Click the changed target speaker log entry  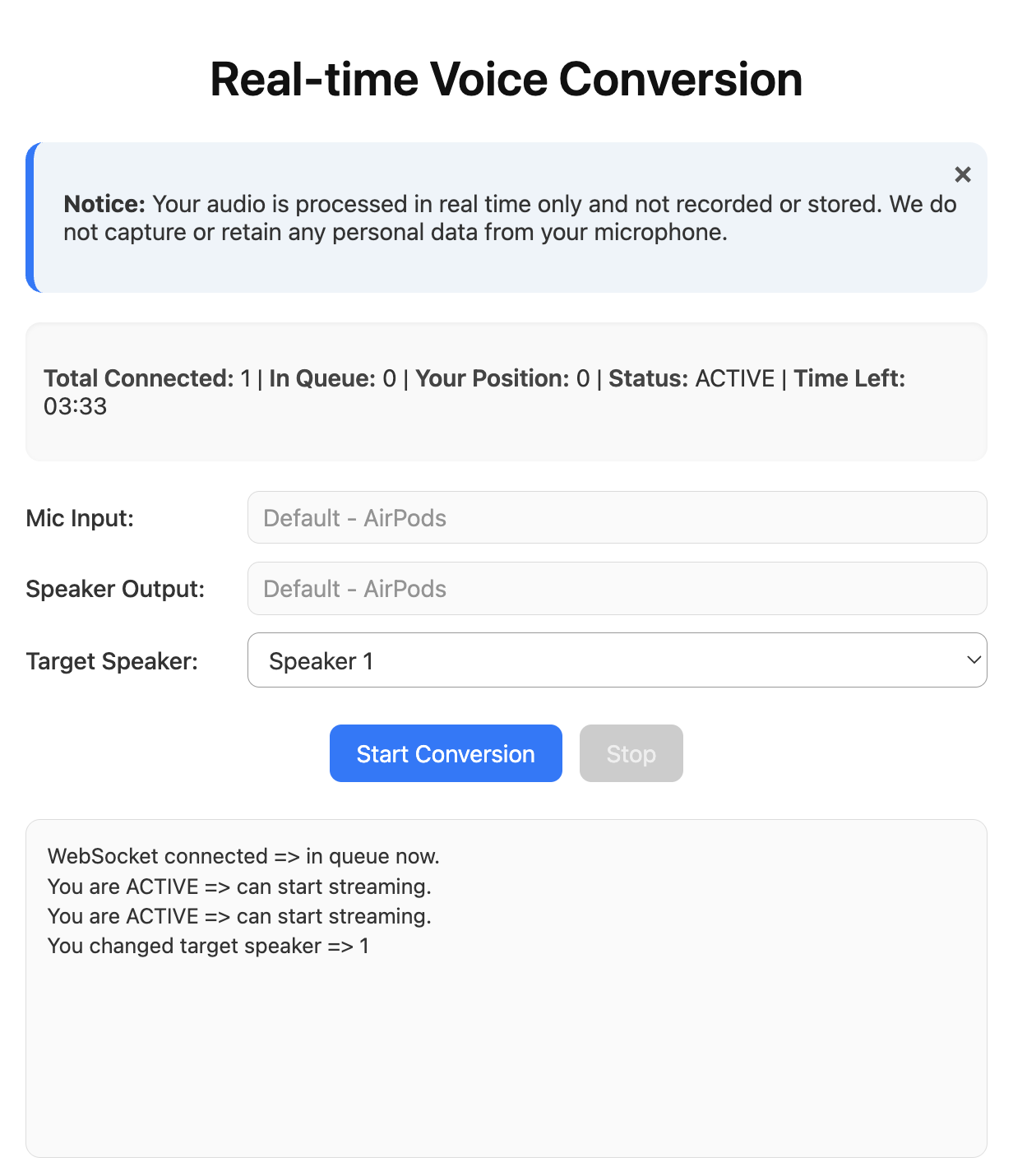[208, 946]
